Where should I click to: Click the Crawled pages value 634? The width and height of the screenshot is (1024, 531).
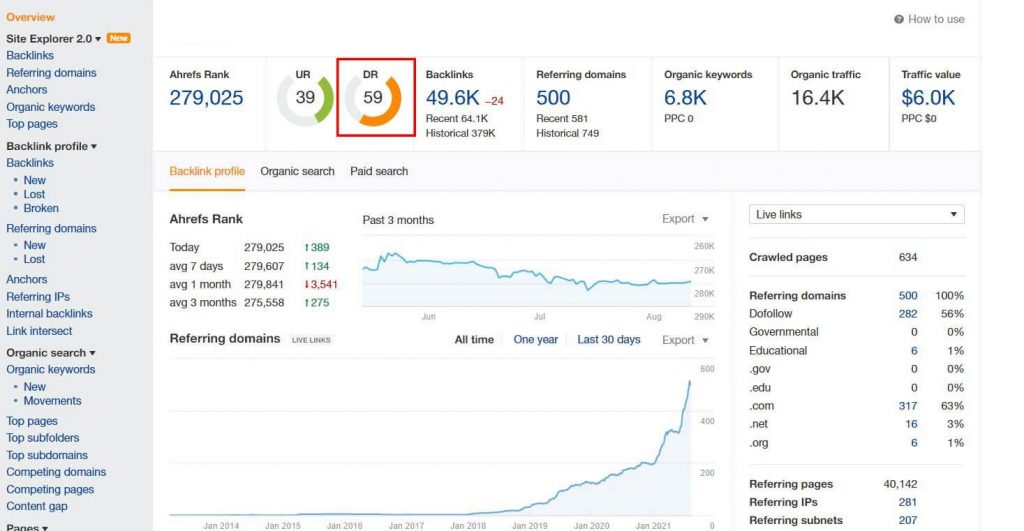(x=908, y=257)
